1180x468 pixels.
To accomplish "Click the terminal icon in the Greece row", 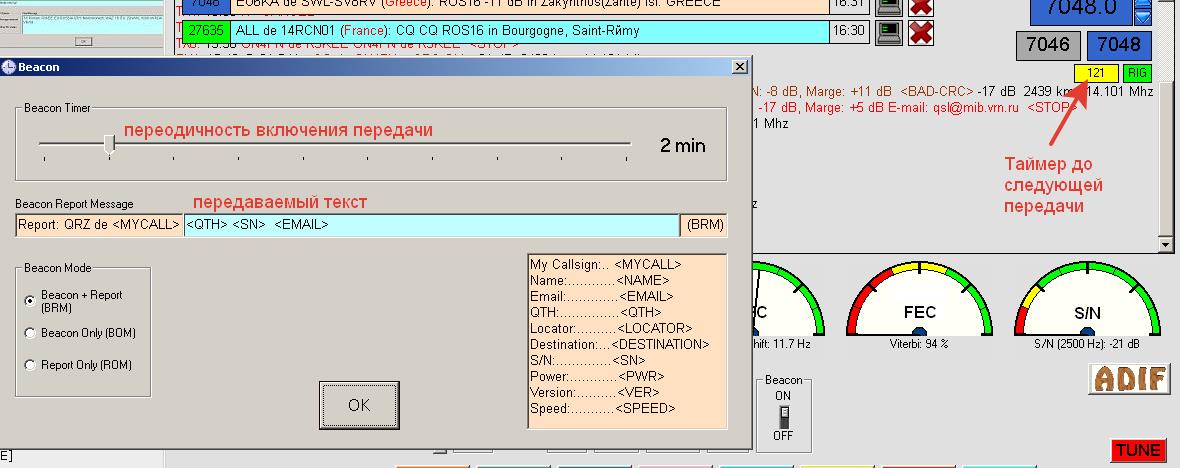I will [887, 5].
